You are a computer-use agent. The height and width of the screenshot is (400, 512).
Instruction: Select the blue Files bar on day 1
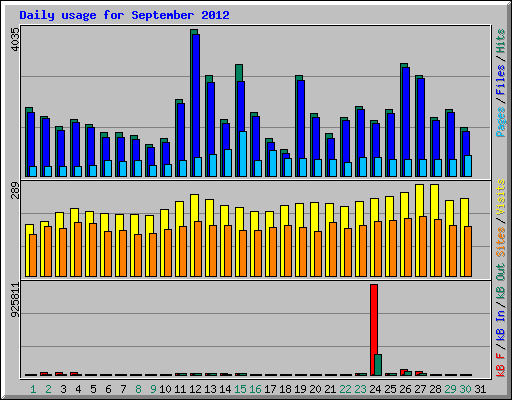point(31,144)
